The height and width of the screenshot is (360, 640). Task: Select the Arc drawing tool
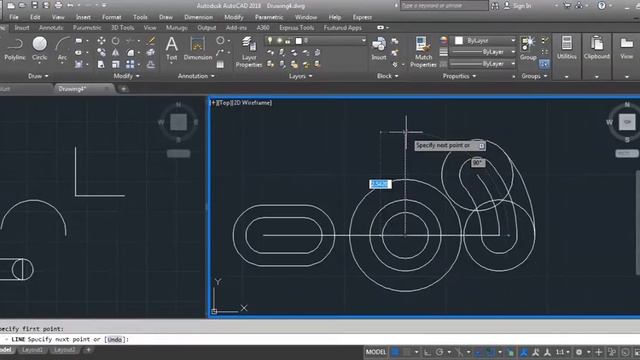click(62, 49)
